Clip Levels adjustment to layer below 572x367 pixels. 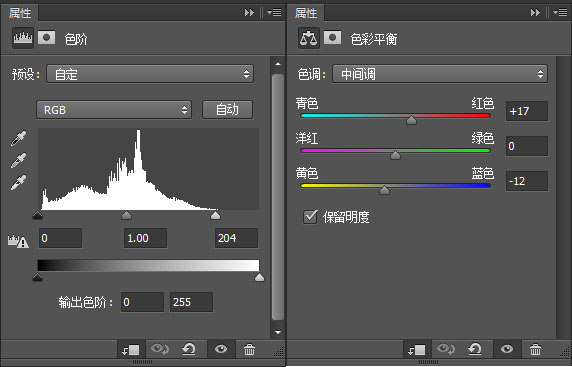[131, 350]
